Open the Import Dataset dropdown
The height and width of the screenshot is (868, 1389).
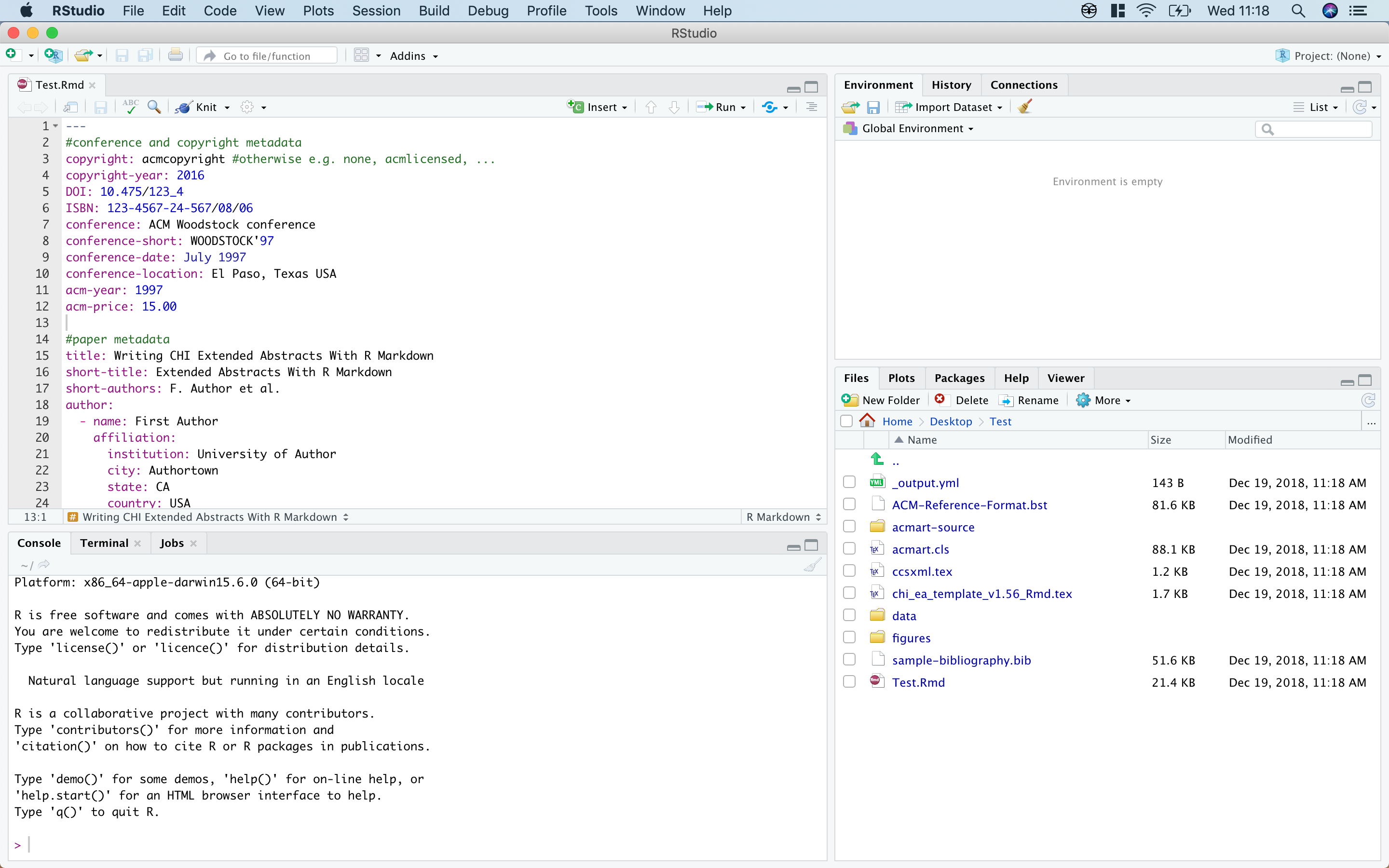948,108
